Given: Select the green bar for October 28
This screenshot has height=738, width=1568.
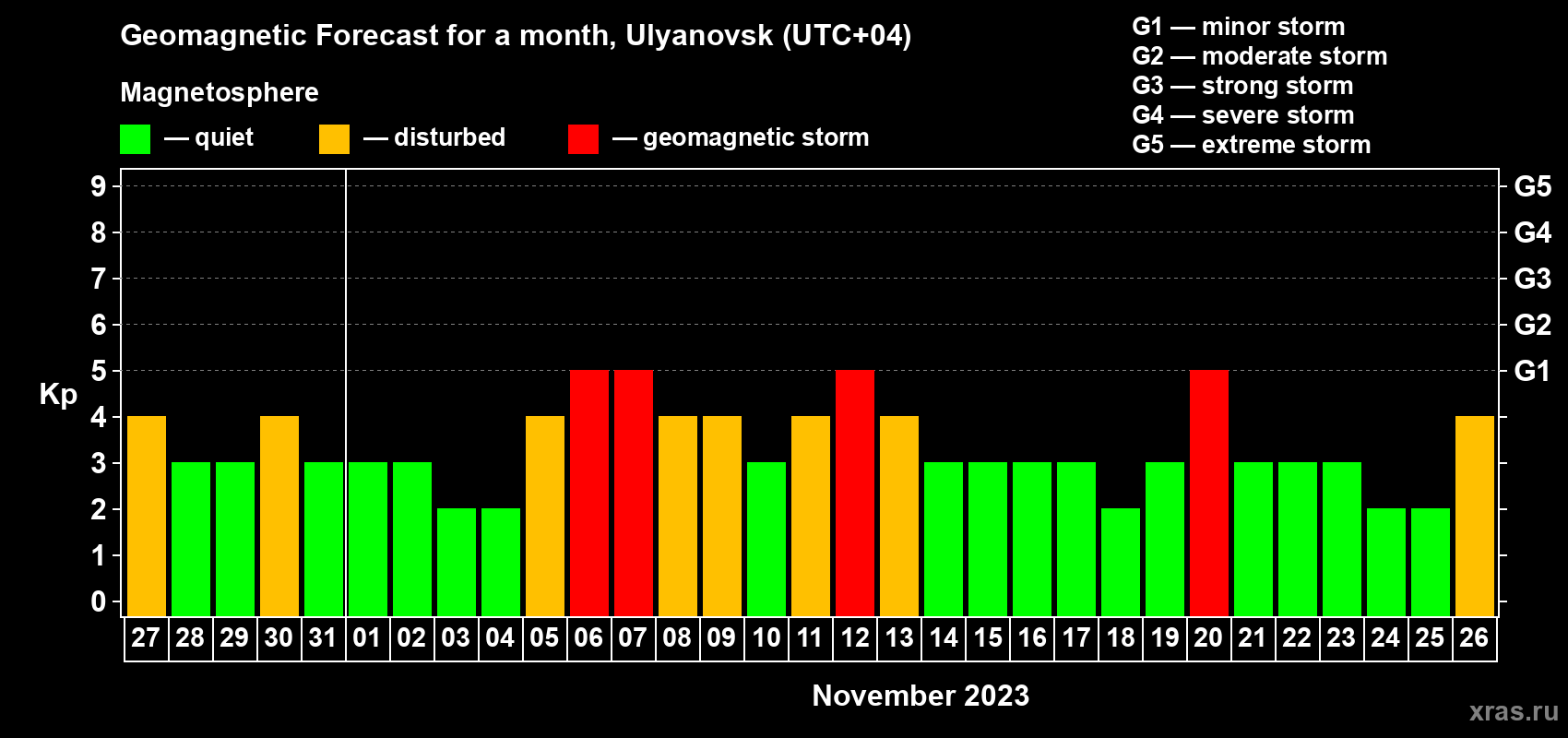Looking at the screenshot, I should click(x=191, y=540).
